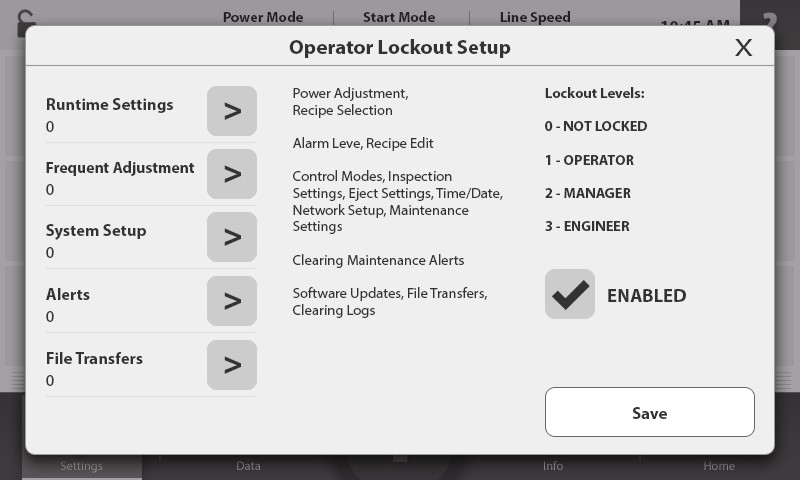Image resolution: width=800 pixels, height=480 pixels.
Task: Switch to the Settings tab
Action: click(x=81, y=466)
